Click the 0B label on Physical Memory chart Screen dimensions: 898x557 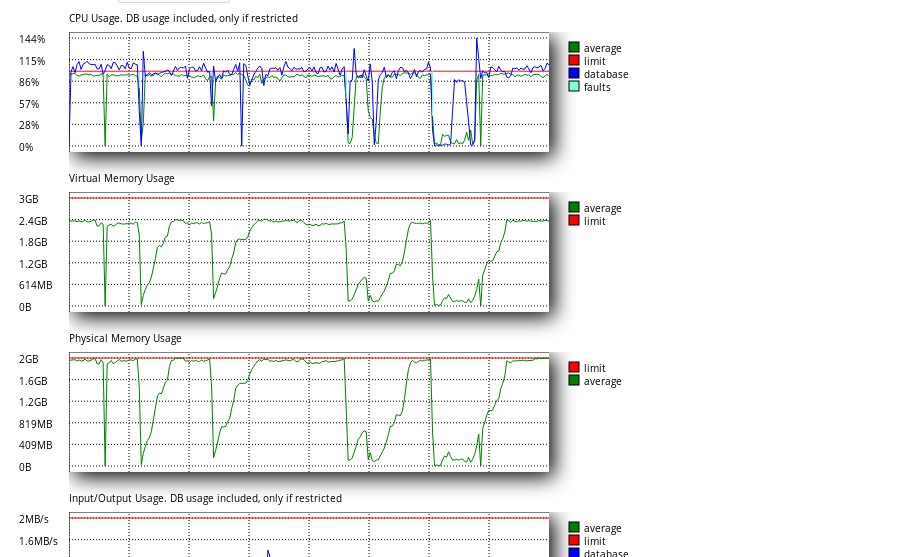click(x=25, y=467)
